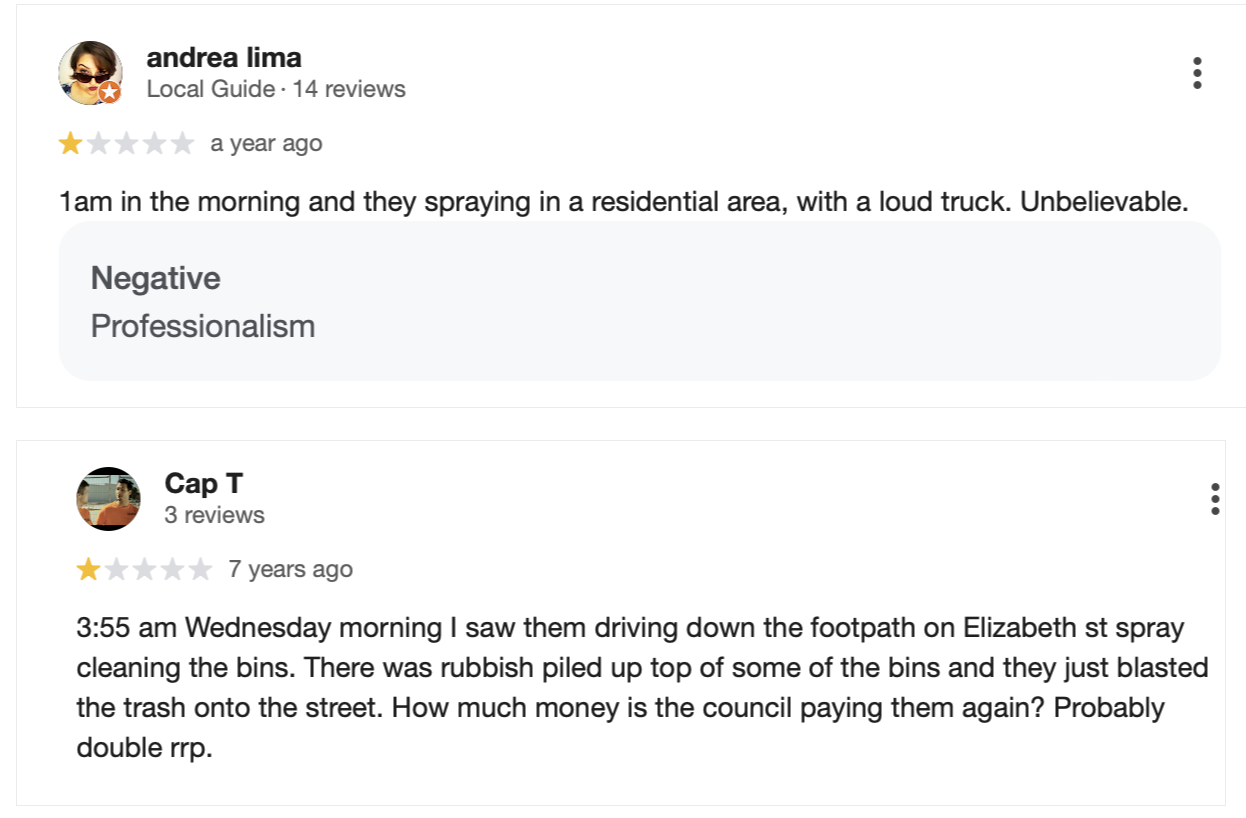
Task: Click the "3 reviews" count under Cap T
Action: [215, 515]
